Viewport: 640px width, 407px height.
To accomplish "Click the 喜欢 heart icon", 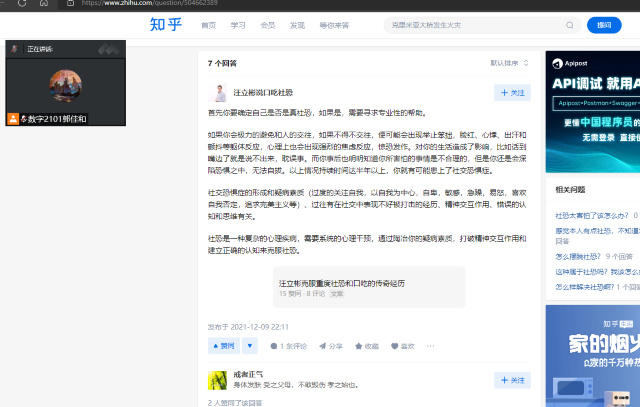I will tap(402, 346).
